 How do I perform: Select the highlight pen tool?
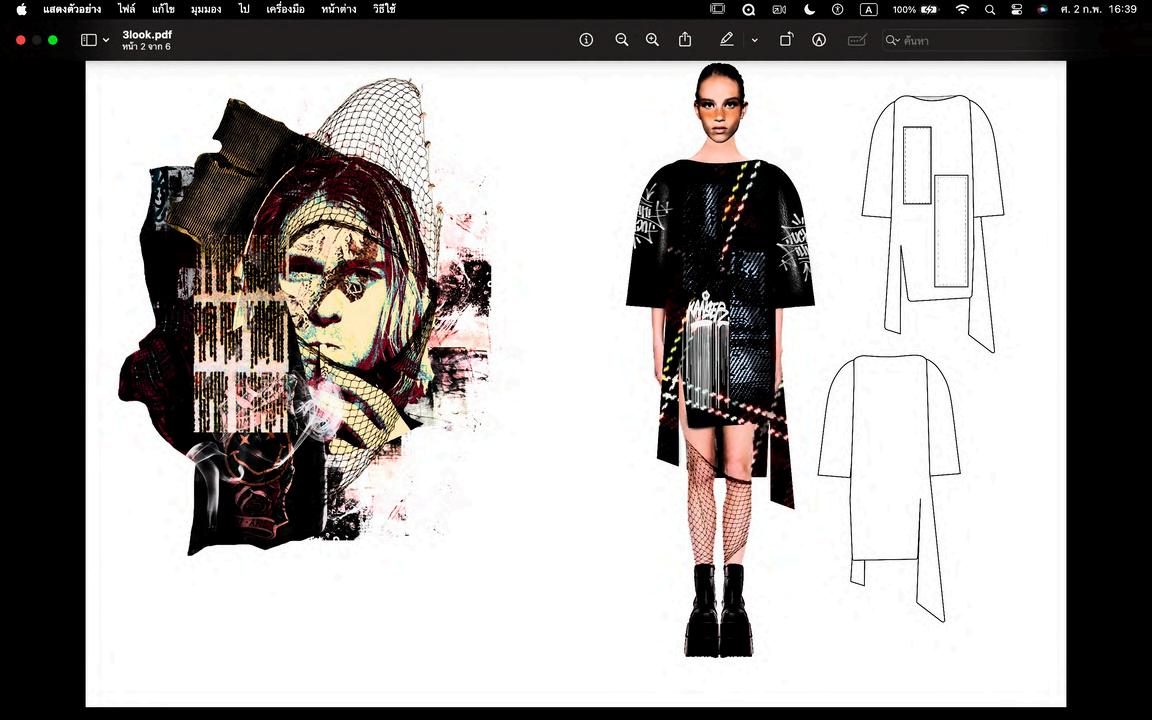point(727,40)
